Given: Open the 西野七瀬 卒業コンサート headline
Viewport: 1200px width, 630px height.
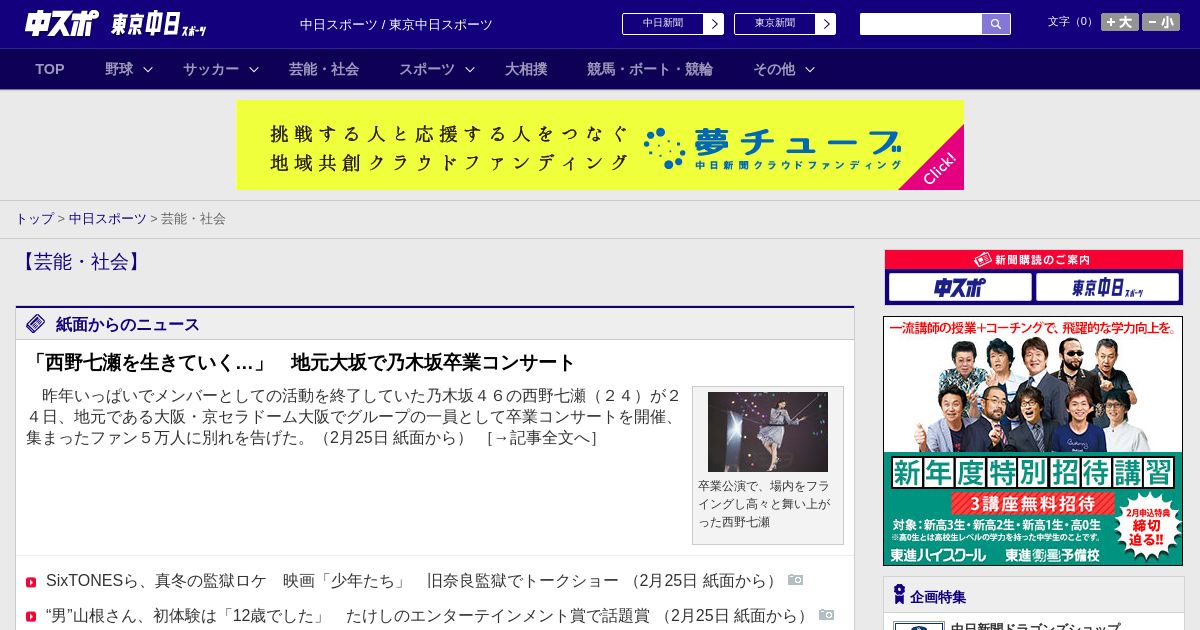Looking at the screenshot, I should tap(301, 362).
